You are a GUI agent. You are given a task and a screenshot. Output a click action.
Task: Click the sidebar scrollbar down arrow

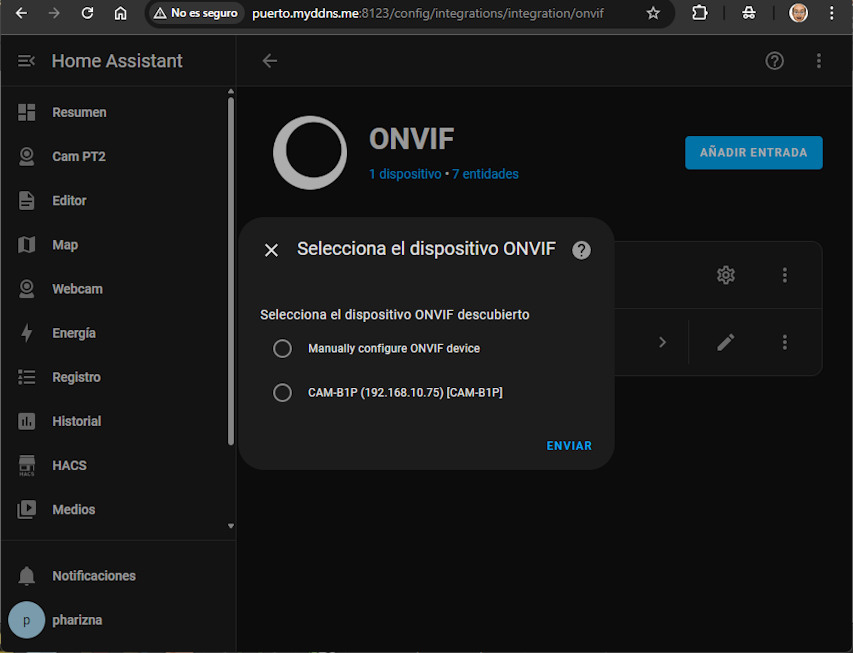tap(231, 526)
